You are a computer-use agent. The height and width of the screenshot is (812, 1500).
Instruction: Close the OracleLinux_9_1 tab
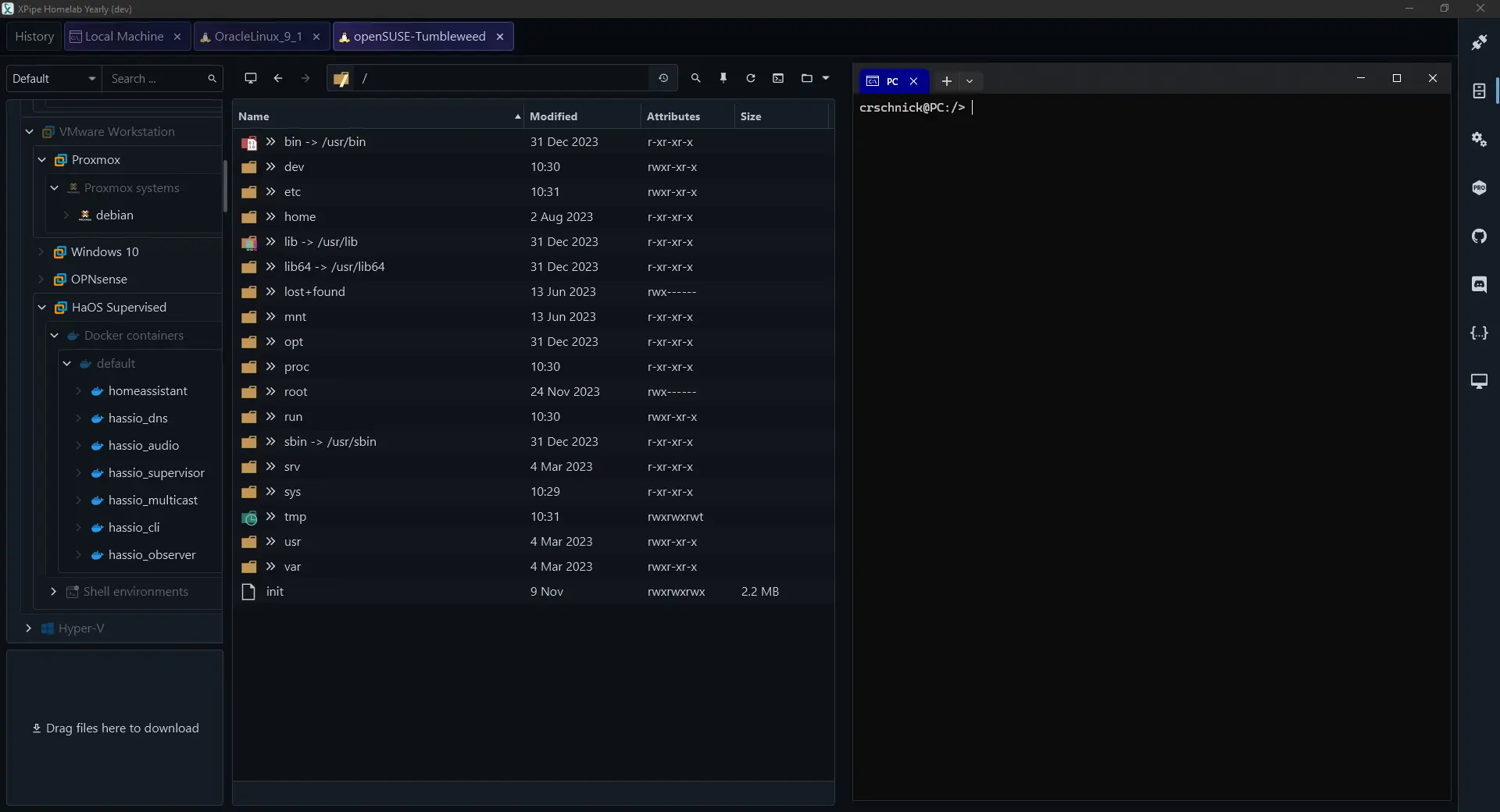[x=316, y=37]
